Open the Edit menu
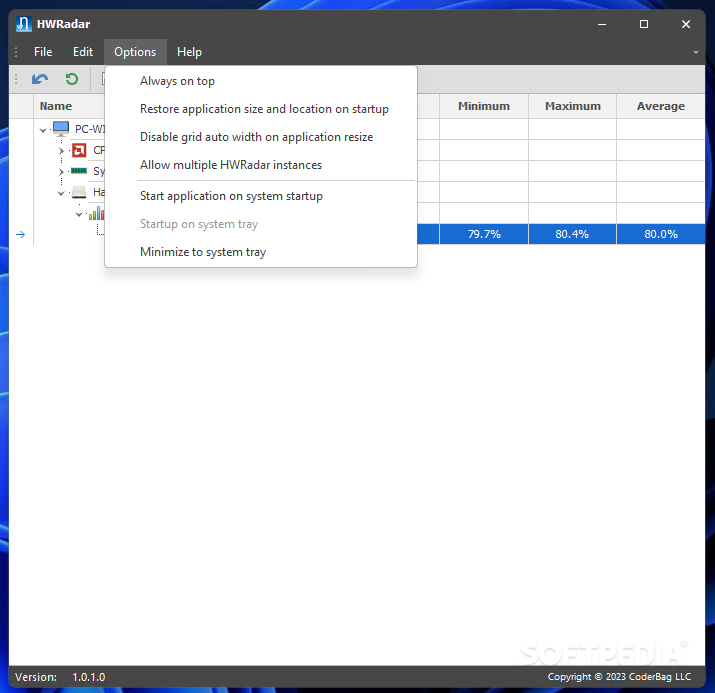Viewport: 715px width, 693px height. (x=83, y=52)
